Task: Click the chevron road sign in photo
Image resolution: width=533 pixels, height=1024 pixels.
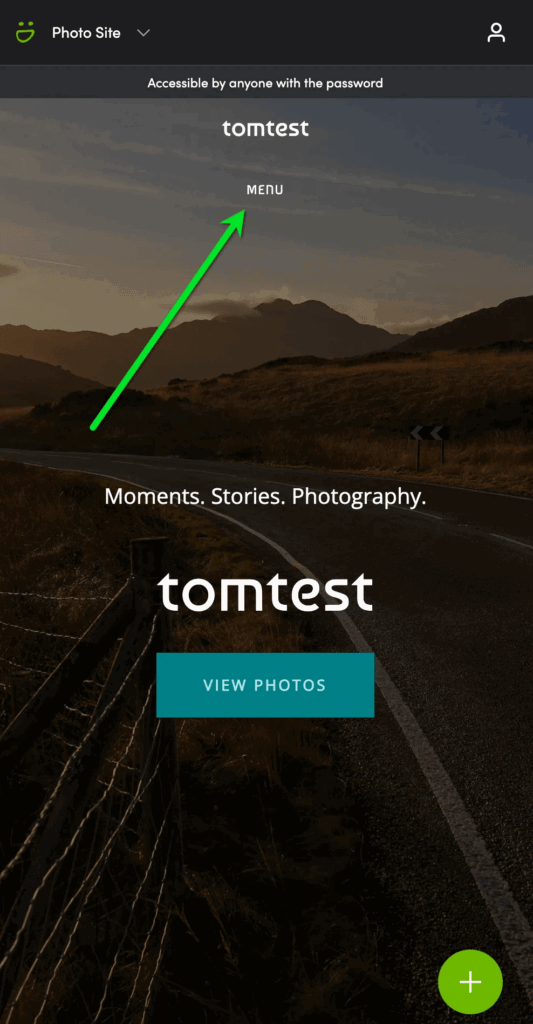Action: tap(429, 432)
